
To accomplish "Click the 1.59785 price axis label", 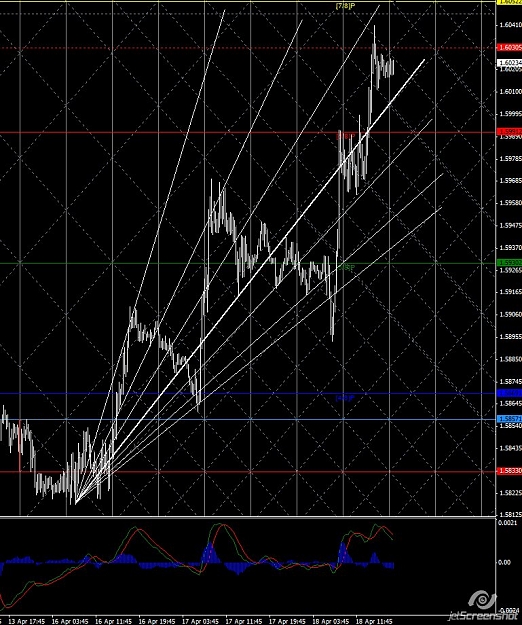I will [510, 159].
